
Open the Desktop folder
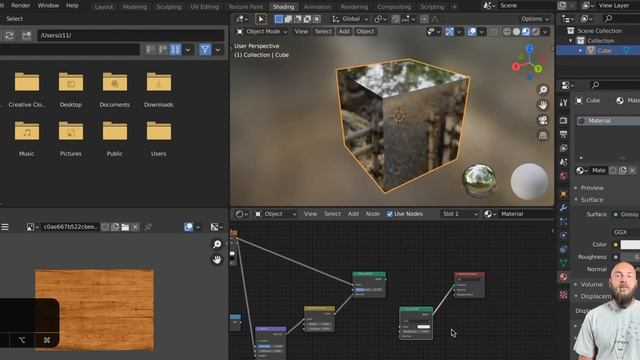click(x=71, y=90)
